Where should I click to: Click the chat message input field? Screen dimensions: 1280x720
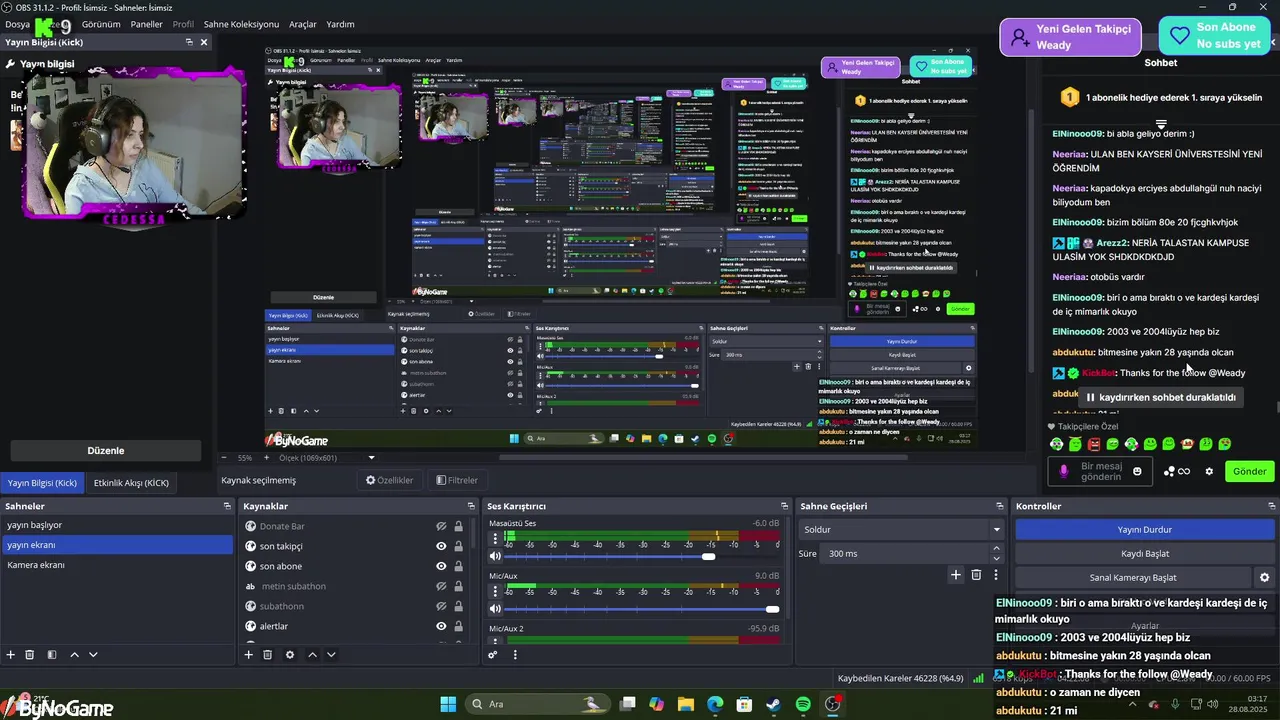pyautogui.click(x=1101, y=471)
